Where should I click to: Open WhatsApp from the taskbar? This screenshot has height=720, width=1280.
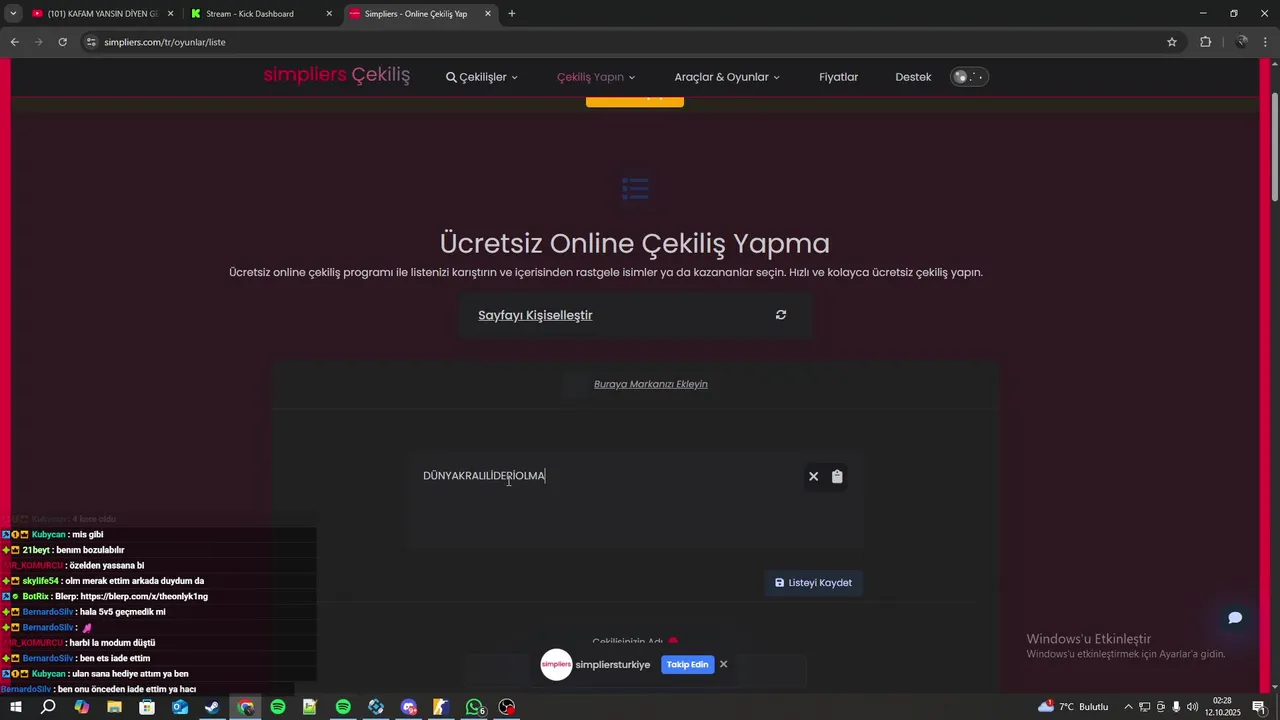(x=474, y=707)
